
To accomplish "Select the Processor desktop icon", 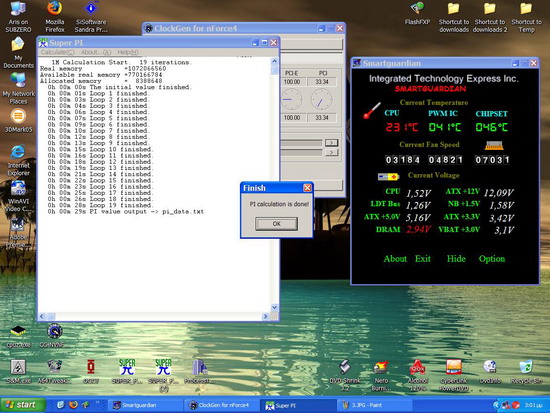I will click(200, 371).
